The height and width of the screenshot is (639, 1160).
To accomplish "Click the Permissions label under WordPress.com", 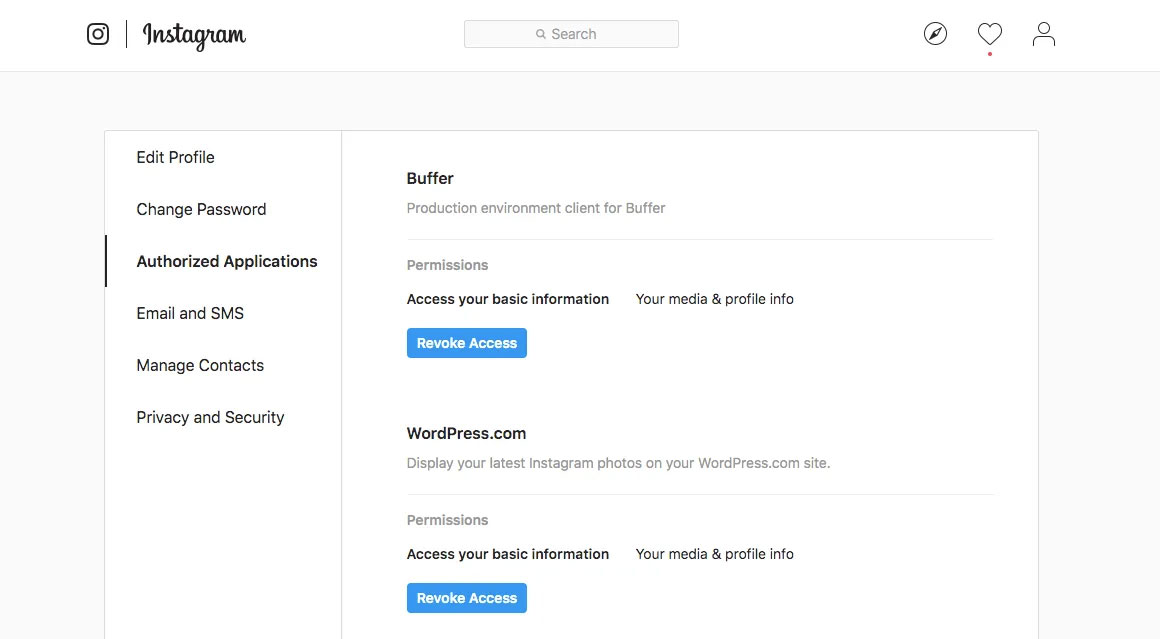I will pos(448,520).
